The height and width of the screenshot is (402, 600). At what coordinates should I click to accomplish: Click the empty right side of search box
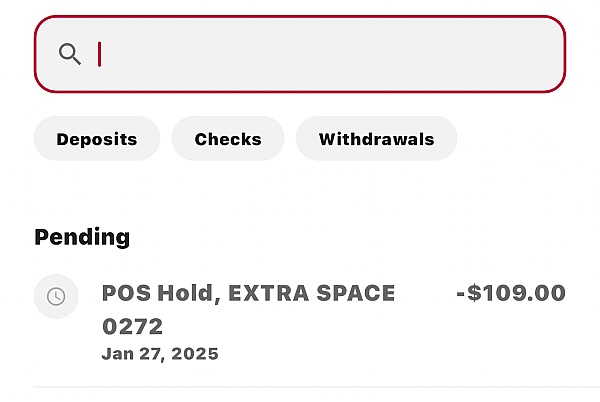(x=421, y=54)
